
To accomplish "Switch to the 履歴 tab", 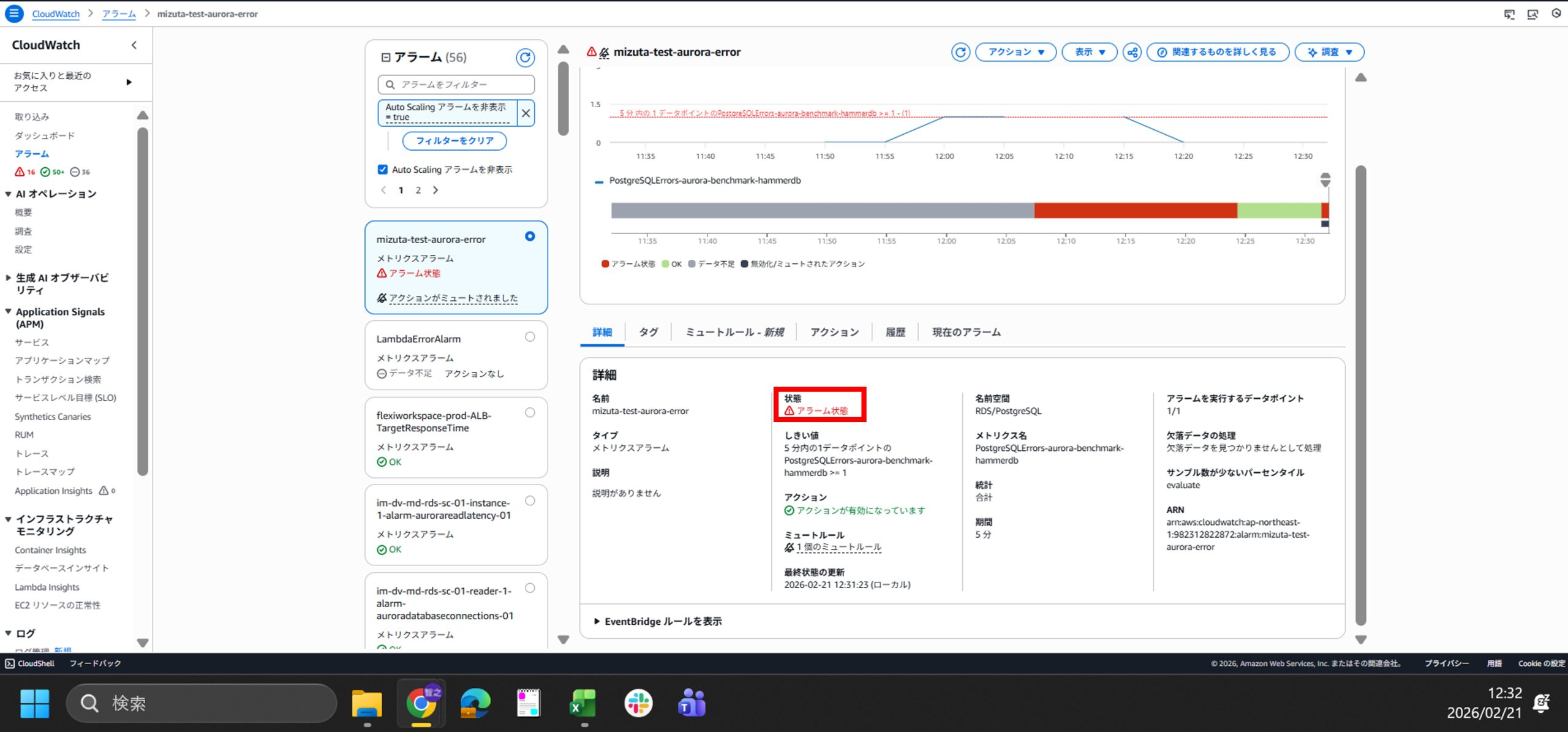I will pyautogui.click(x=895, y=332).
